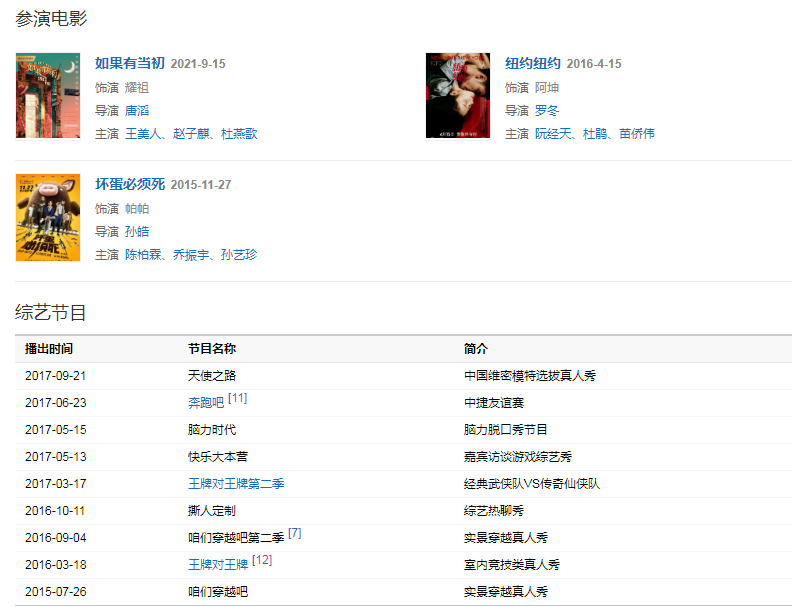Click the 纽约纽约 movie title link

click(x=532, y=64)
